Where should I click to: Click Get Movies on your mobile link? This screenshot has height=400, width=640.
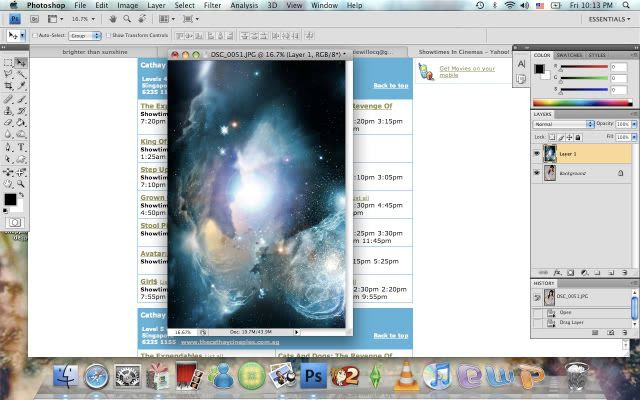467,71
